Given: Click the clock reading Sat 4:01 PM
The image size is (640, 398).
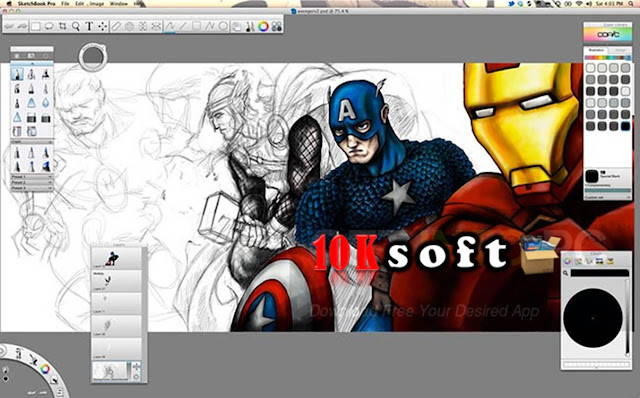Looking at the screenshot, I should pos(608,4).
